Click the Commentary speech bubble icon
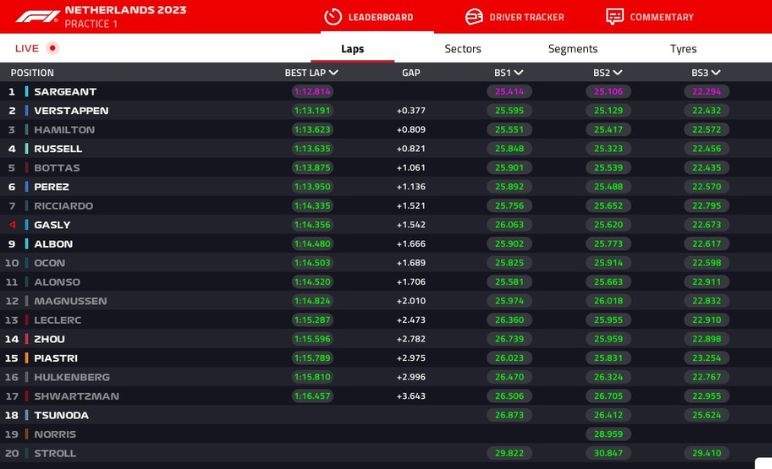 coord(614,17)
